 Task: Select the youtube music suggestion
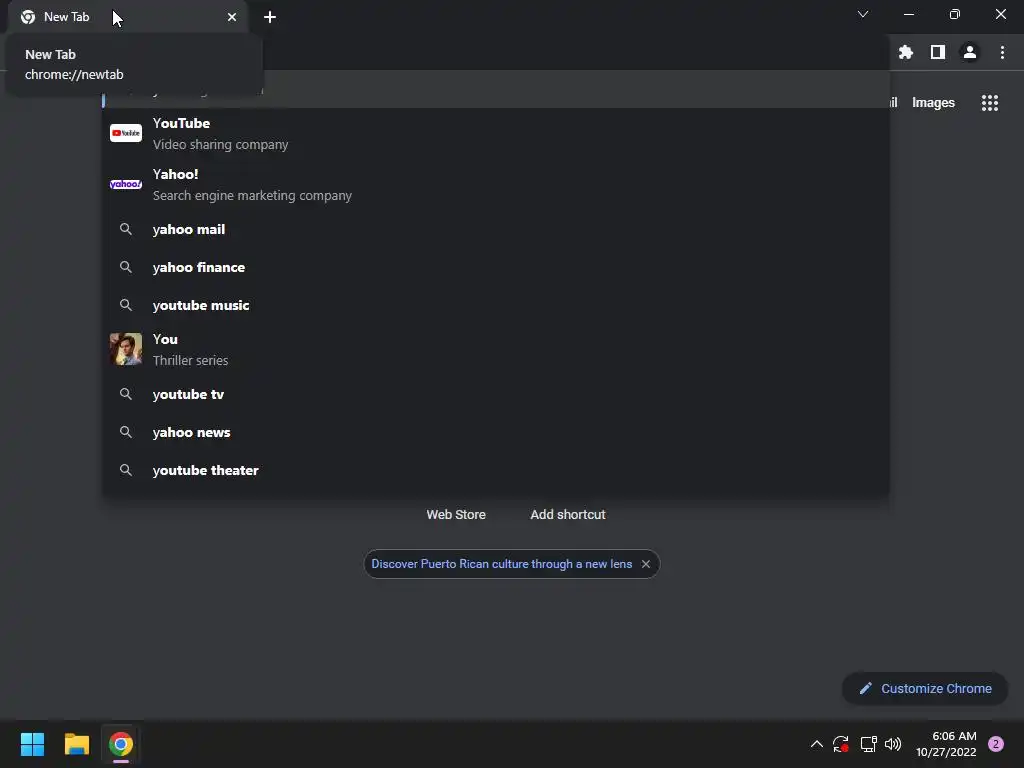(x=495, y=305)
